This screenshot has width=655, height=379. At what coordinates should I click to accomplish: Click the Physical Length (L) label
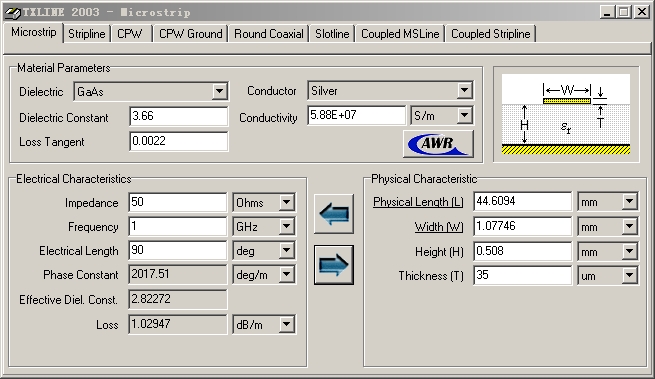coord(418,202)
